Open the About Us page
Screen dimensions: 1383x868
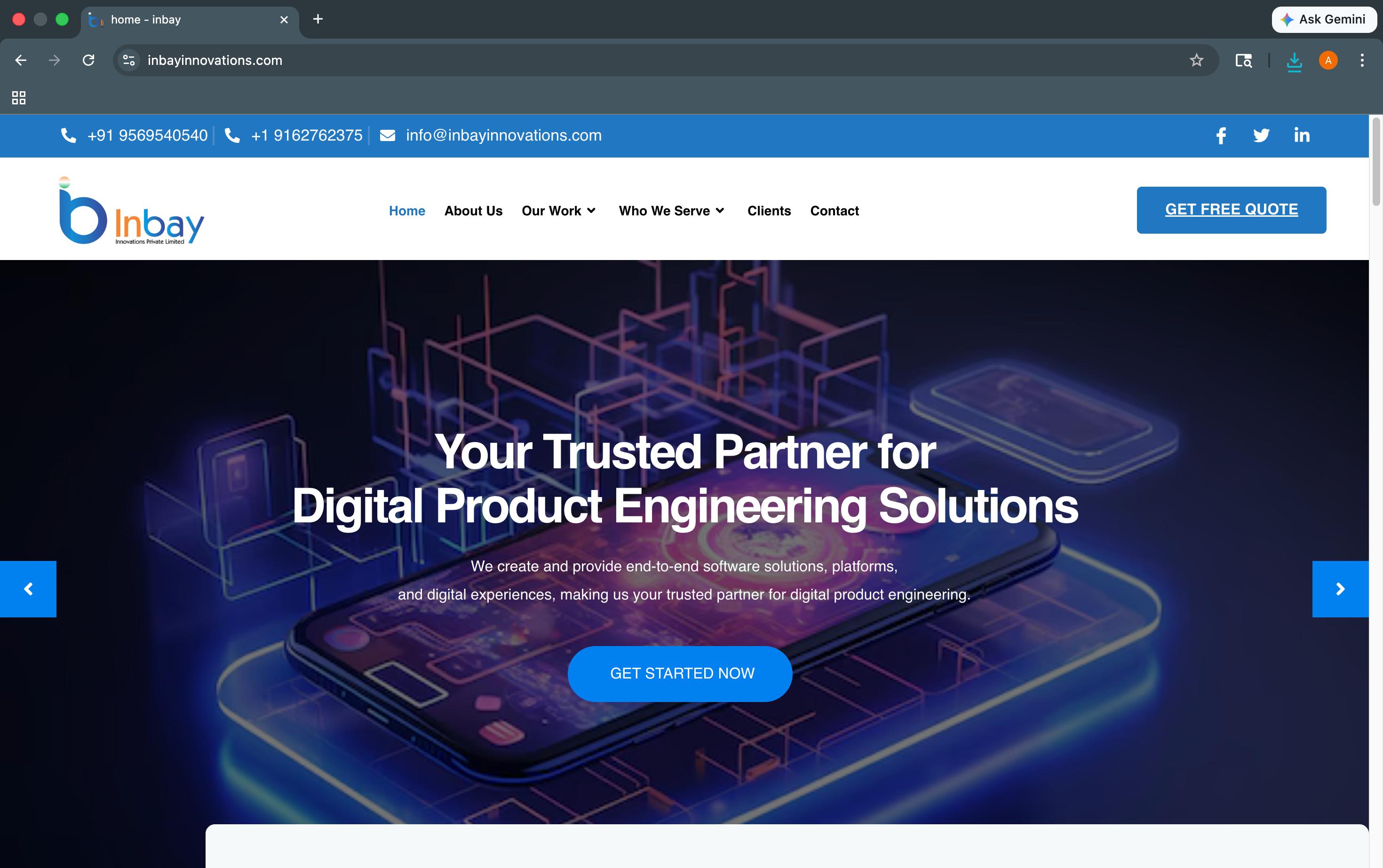point(473,211)
